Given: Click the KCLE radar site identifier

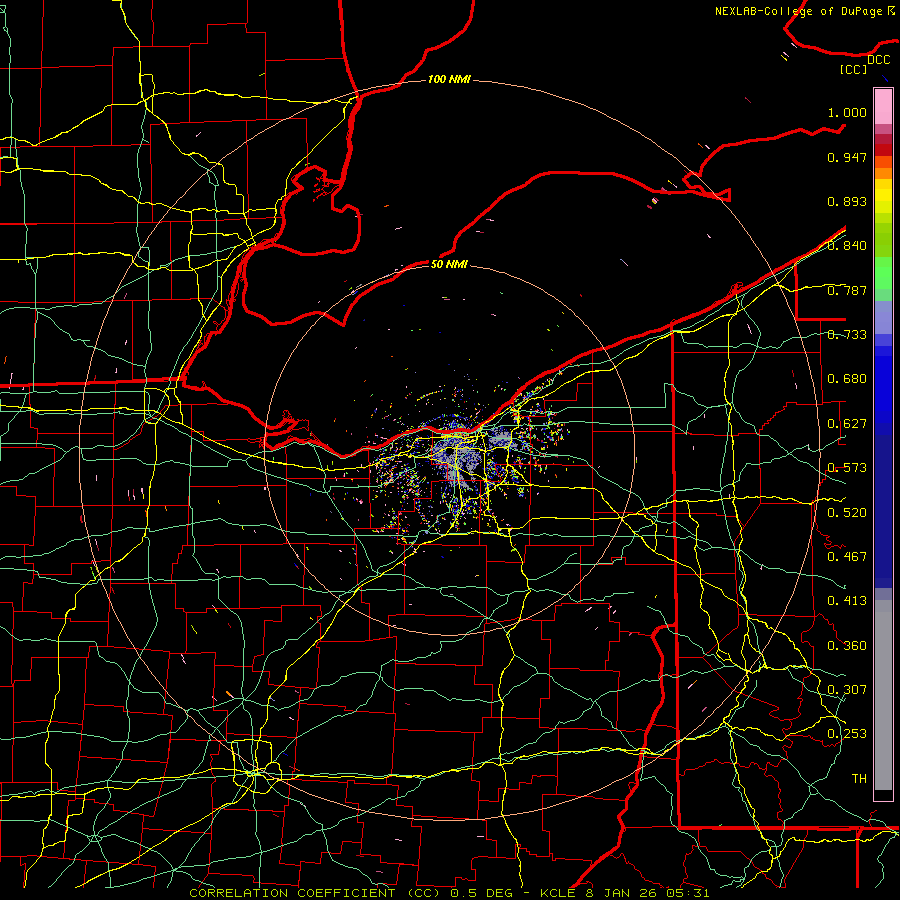Looking at the screenshot, I should click(558, 893).
